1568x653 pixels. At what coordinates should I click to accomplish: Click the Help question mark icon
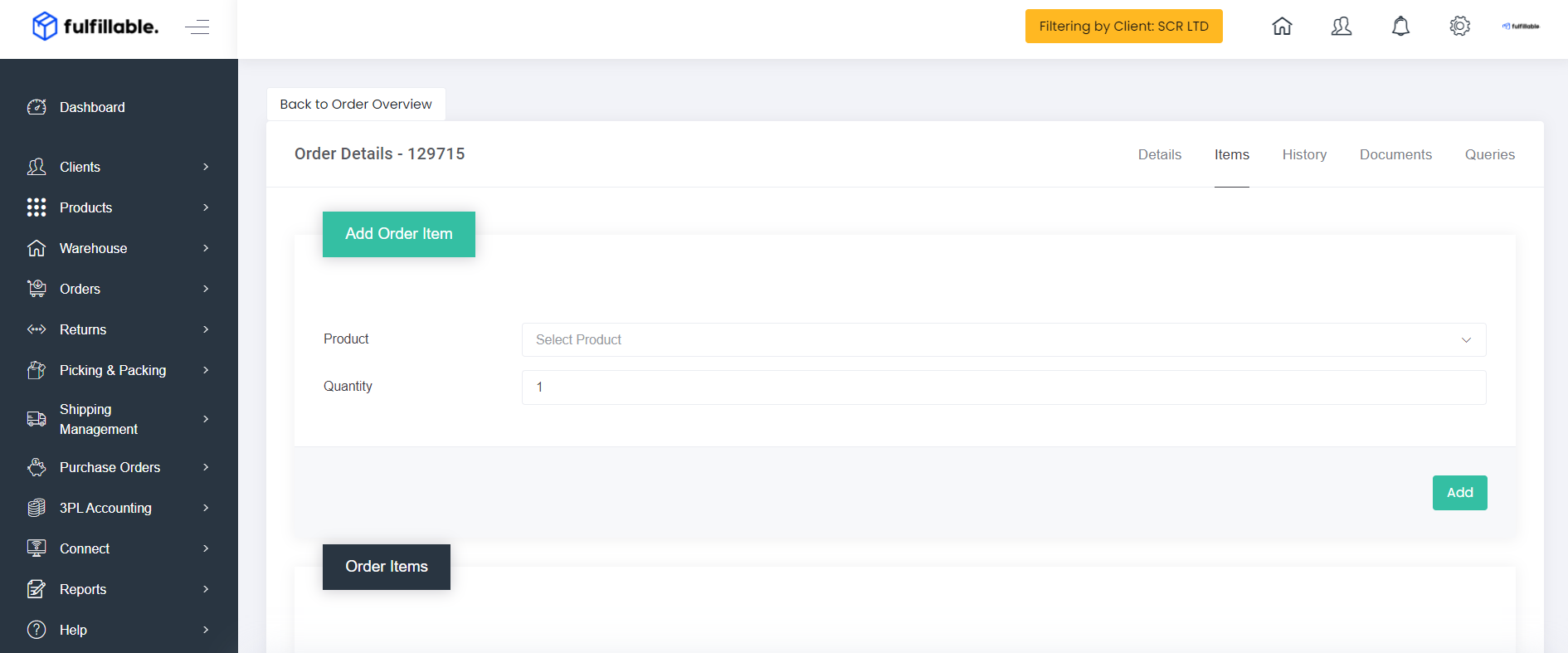click(x=37, y=630)
